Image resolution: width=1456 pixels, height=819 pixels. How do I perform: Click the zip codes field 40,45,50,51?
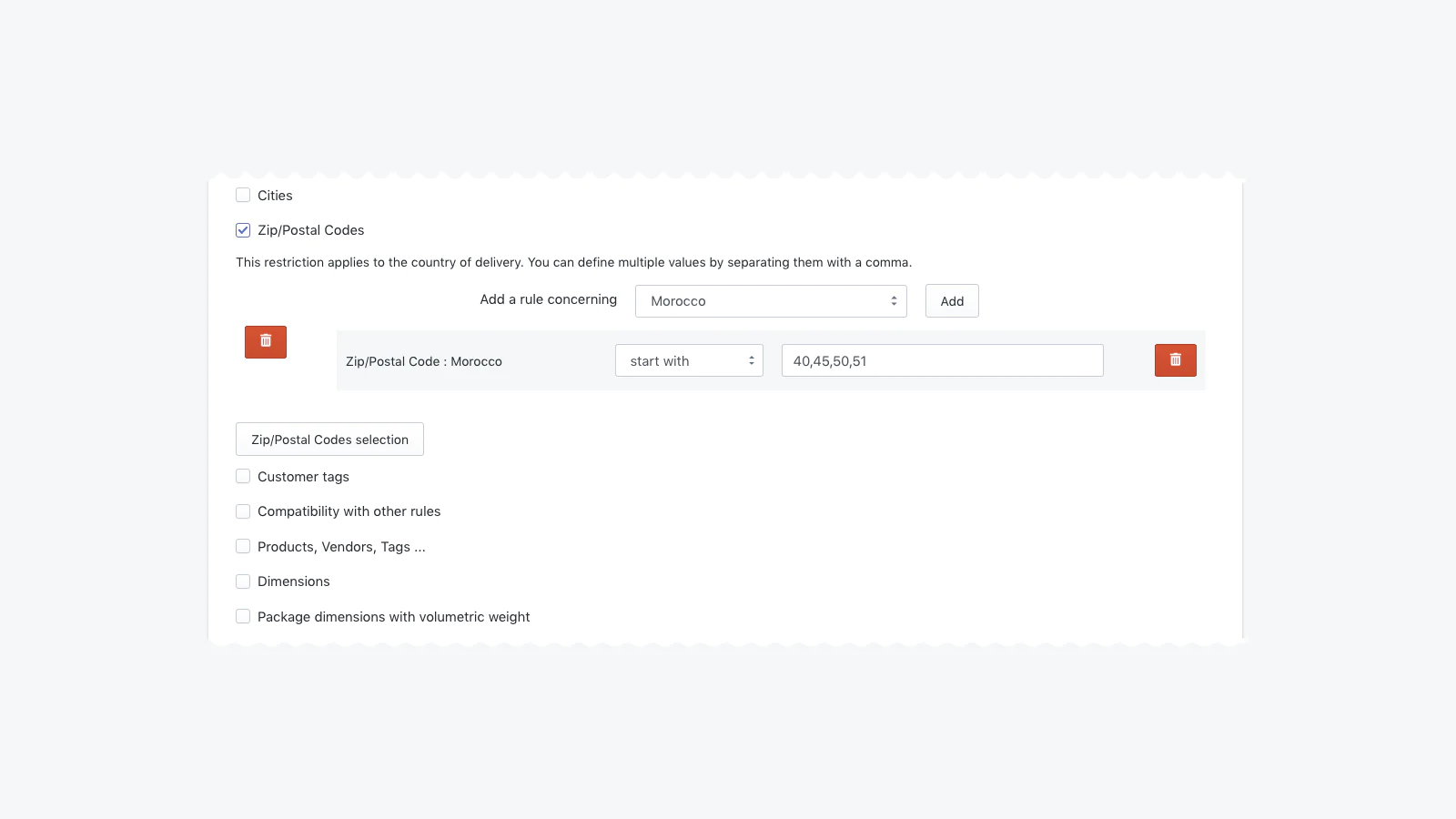942,360
